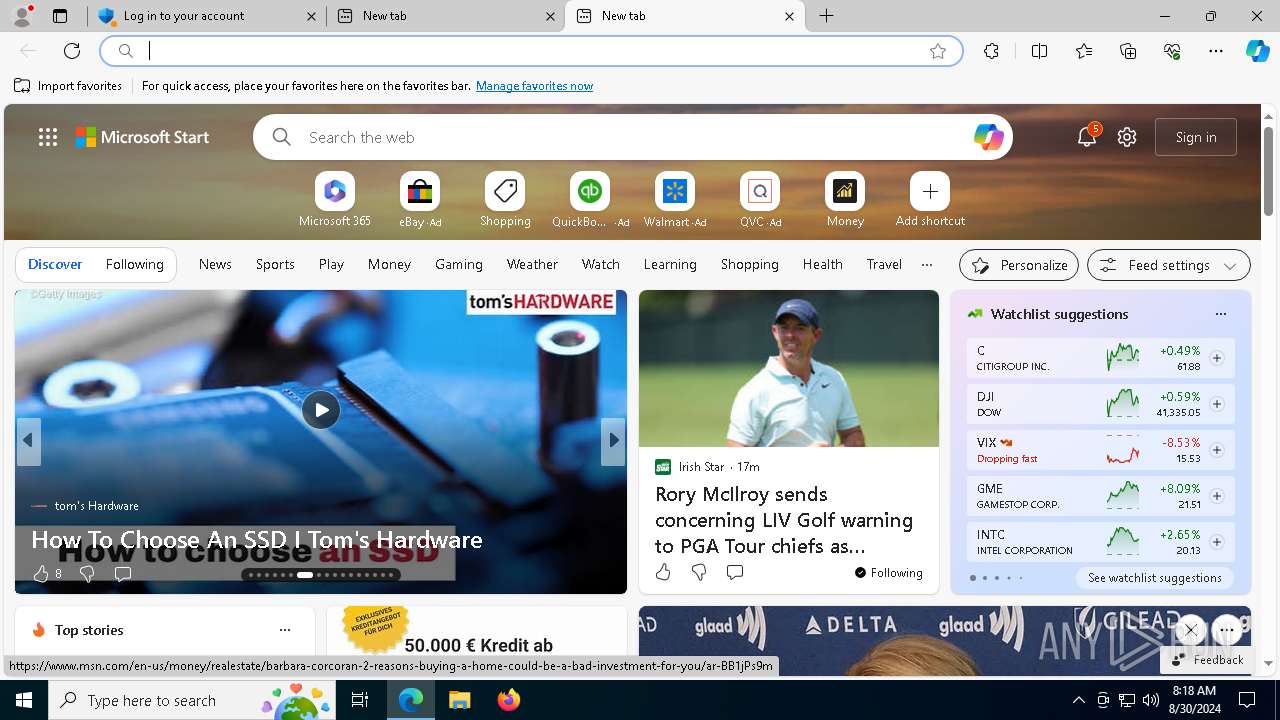1280x720 pixels.
Task: Open Firefox from the taskbar
Action: coord(508,700)
